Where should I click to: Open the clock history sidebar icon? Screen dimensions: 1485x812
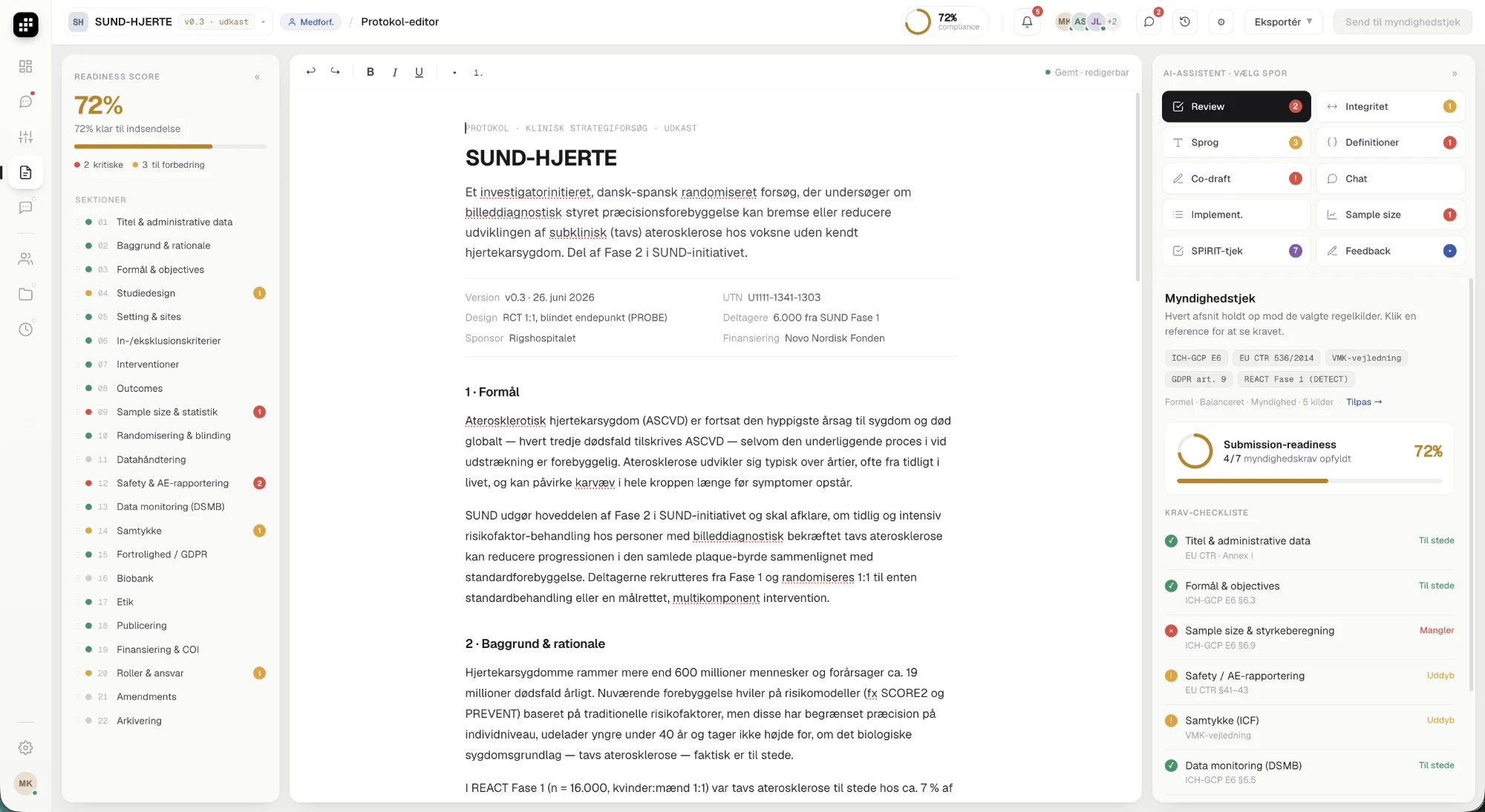pos(25,329)
